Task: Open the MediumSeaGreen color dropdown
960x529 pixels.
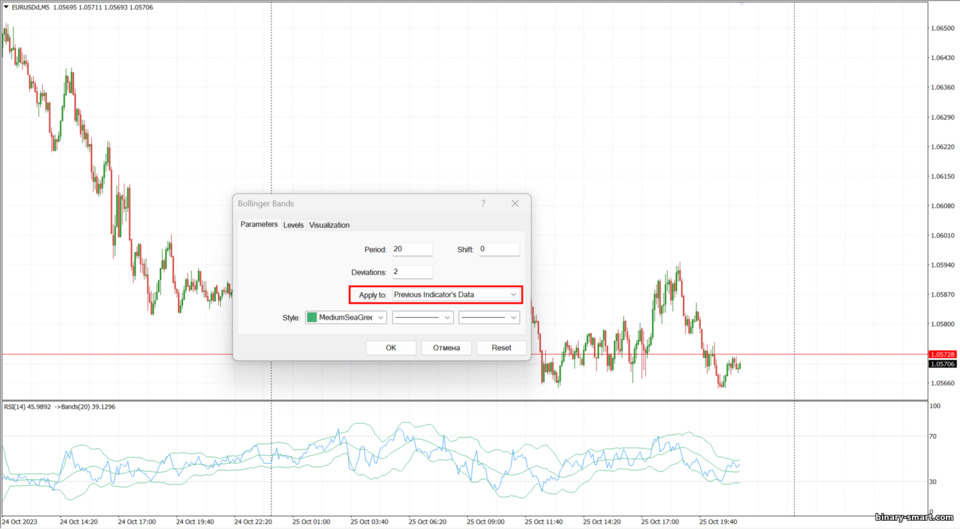Action: click(346, 318)
